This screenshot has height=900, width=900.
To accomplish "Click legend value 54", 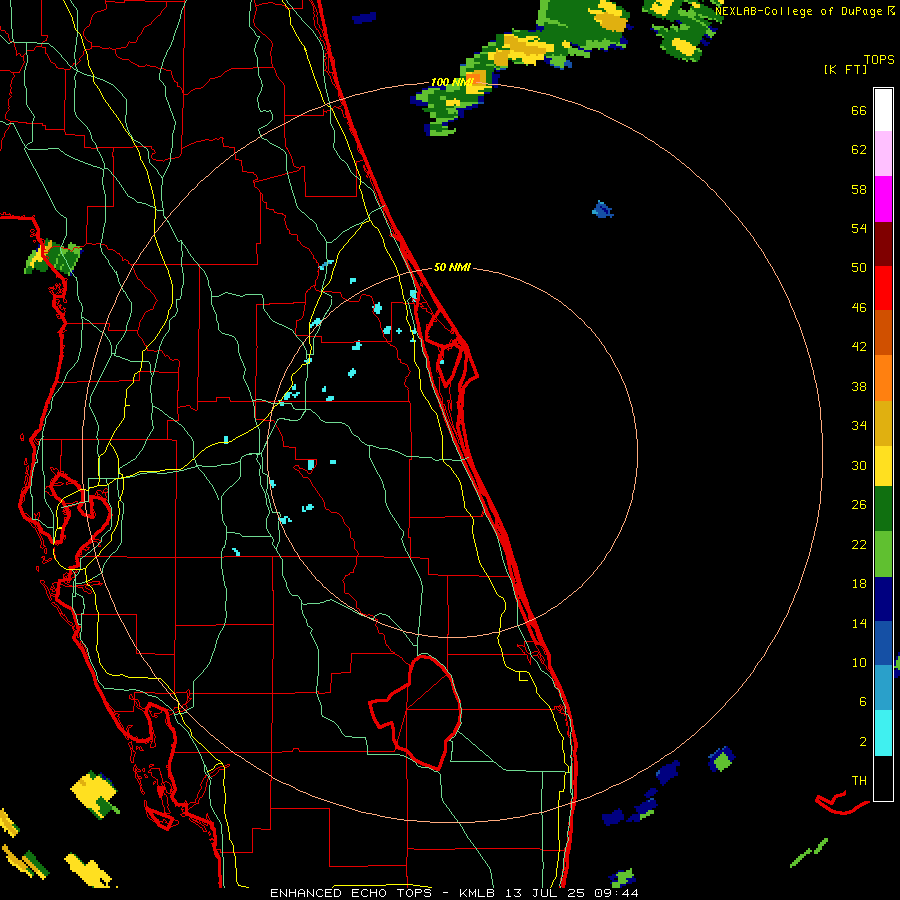I will pyautogui.click(x=859, y=228).
